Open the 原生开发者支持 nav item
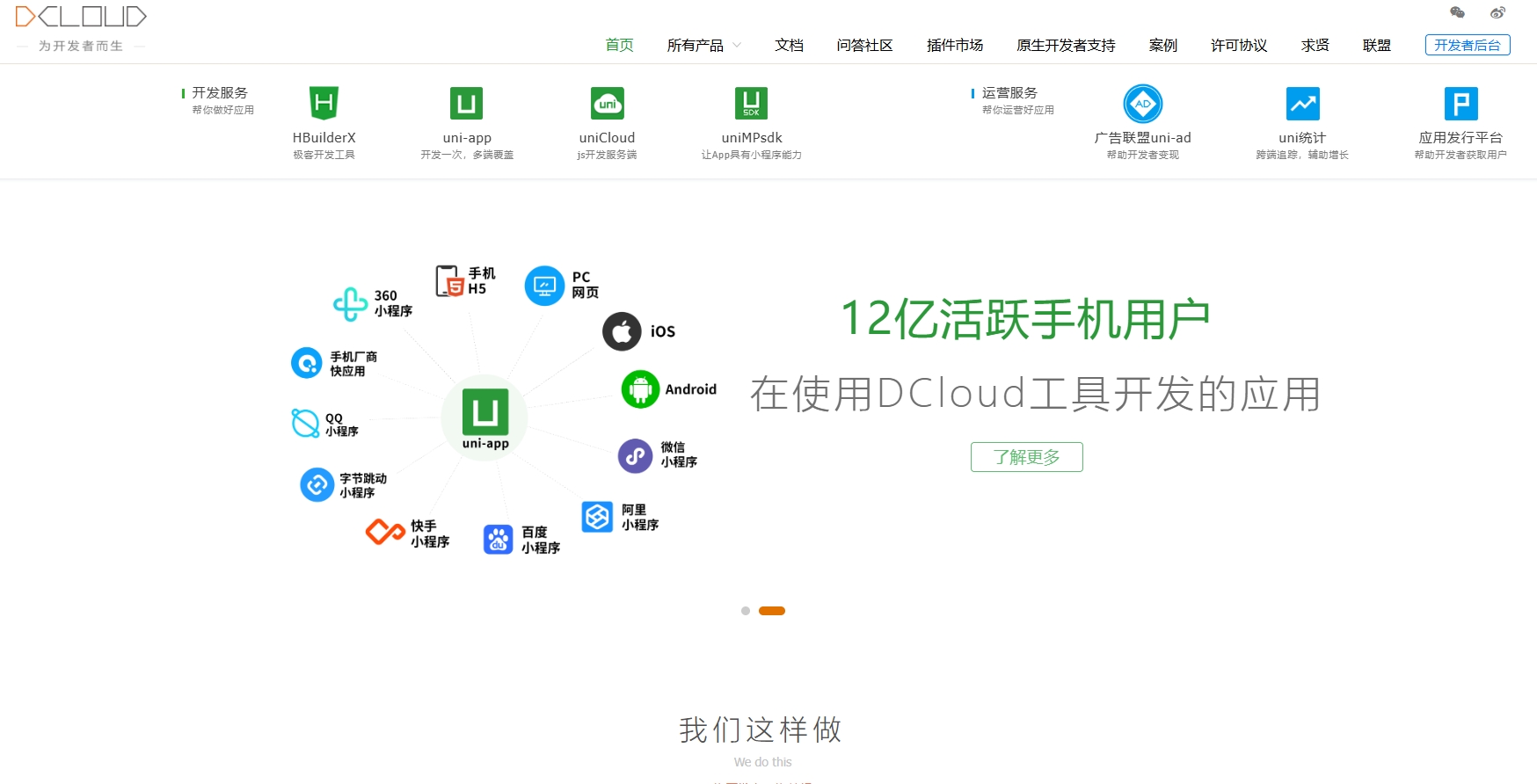 tap(1066, 45)
